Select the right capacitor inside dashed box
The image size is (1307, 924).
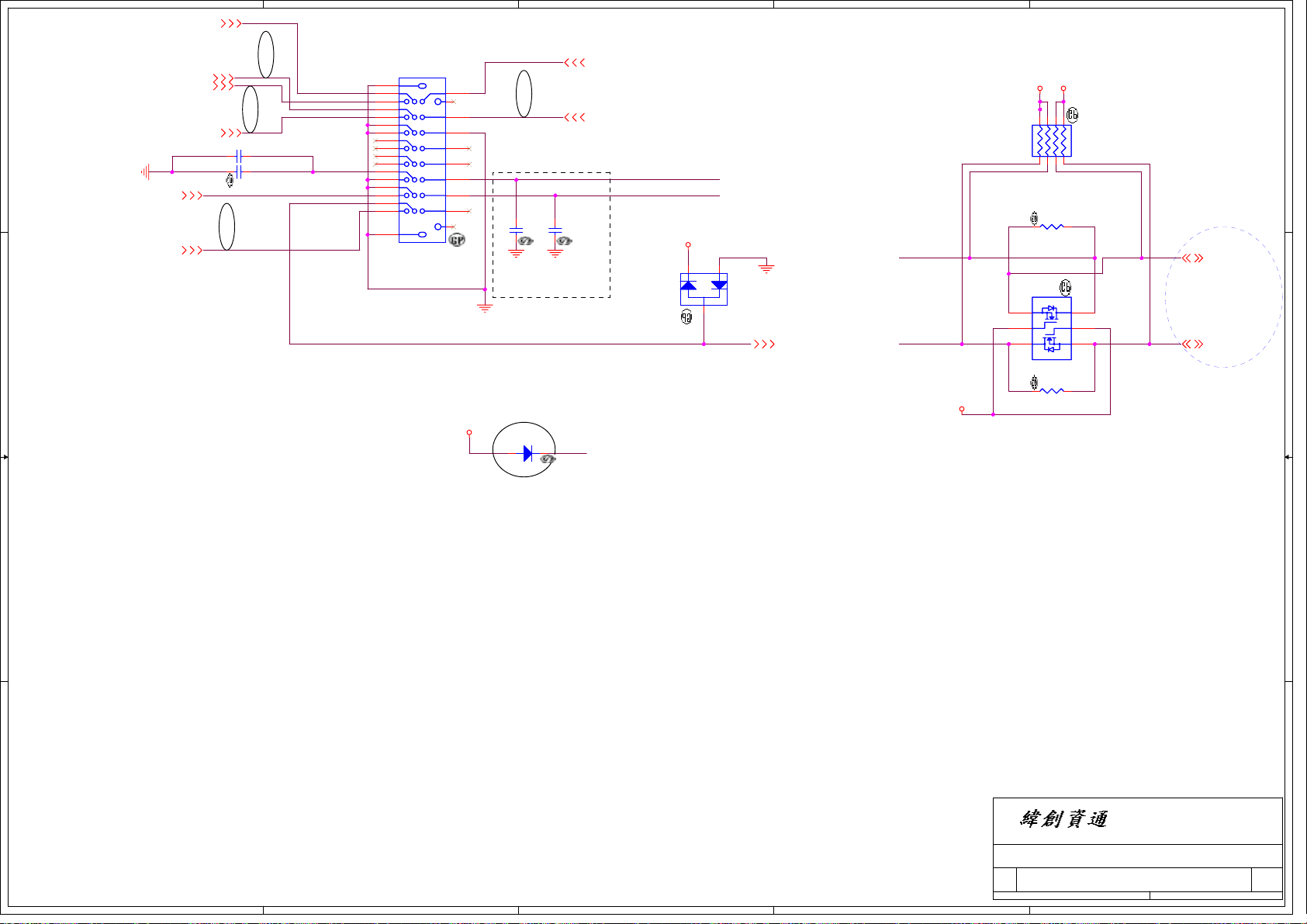tap(555, 230)
